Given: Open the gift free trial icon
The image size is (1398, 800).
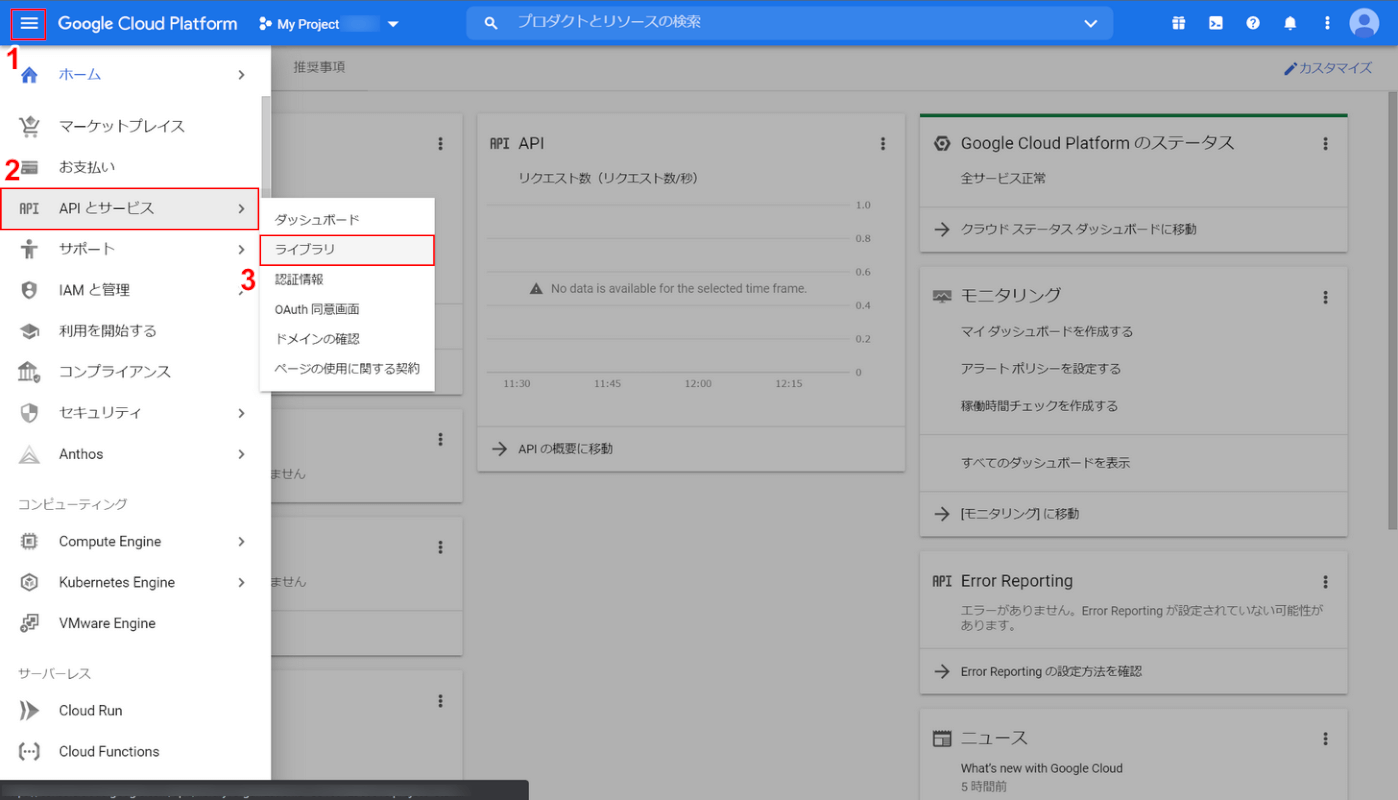Looking at the screenshot, I should [1179, 23].
